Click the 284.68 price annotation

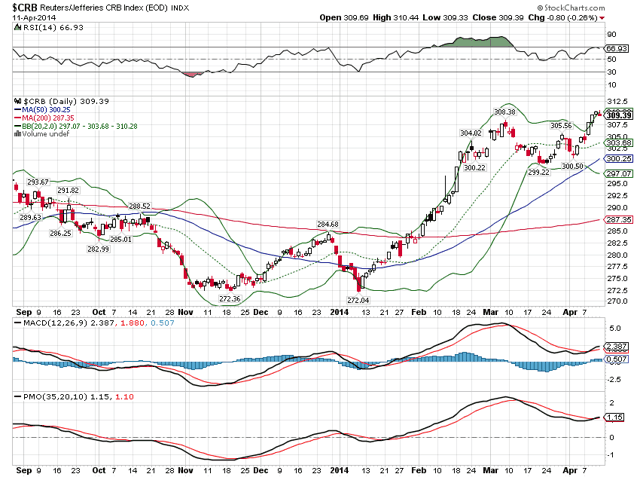pos(328,224)
